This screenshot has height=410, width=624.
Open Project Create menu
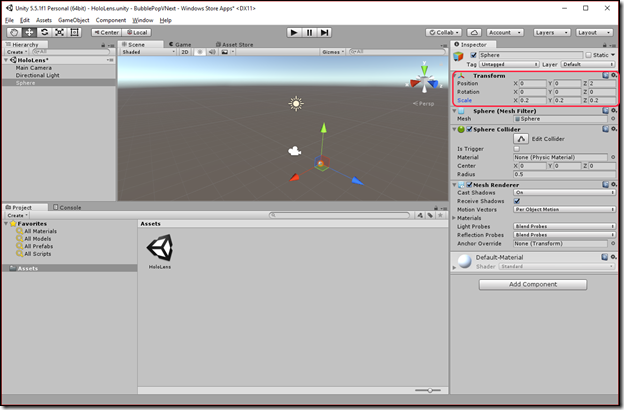pos(17,215)
